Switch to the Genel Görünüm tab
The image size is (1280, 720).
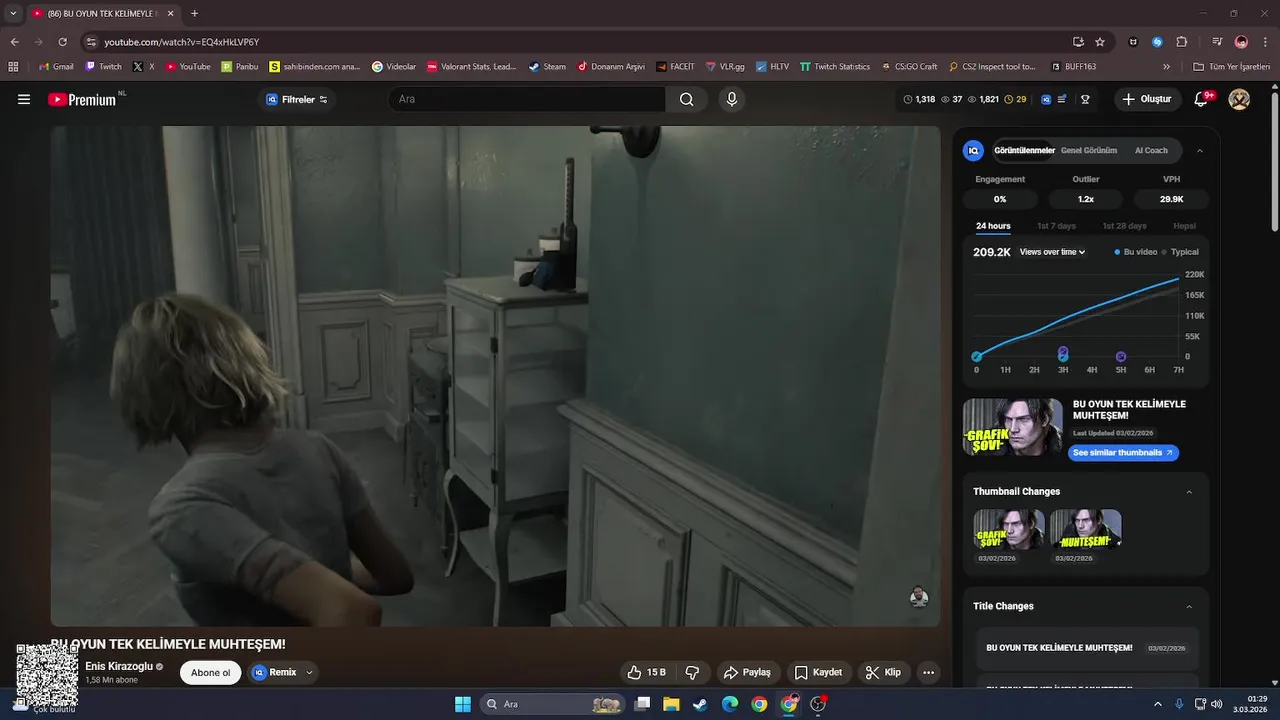tap(1089, 150)
